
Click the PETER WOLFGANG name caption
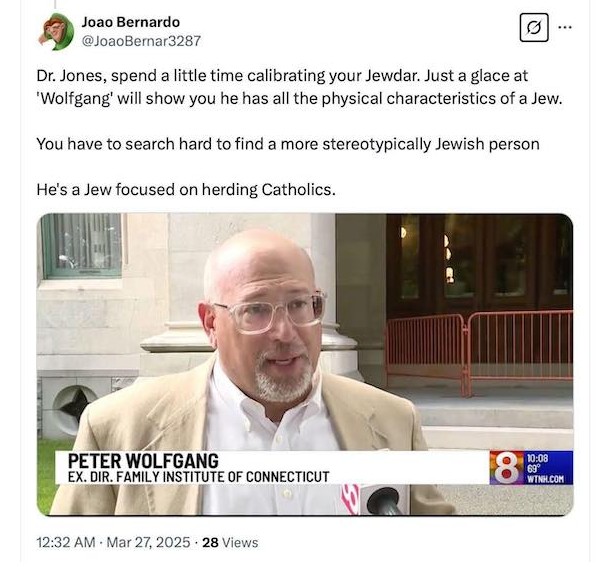143,461
